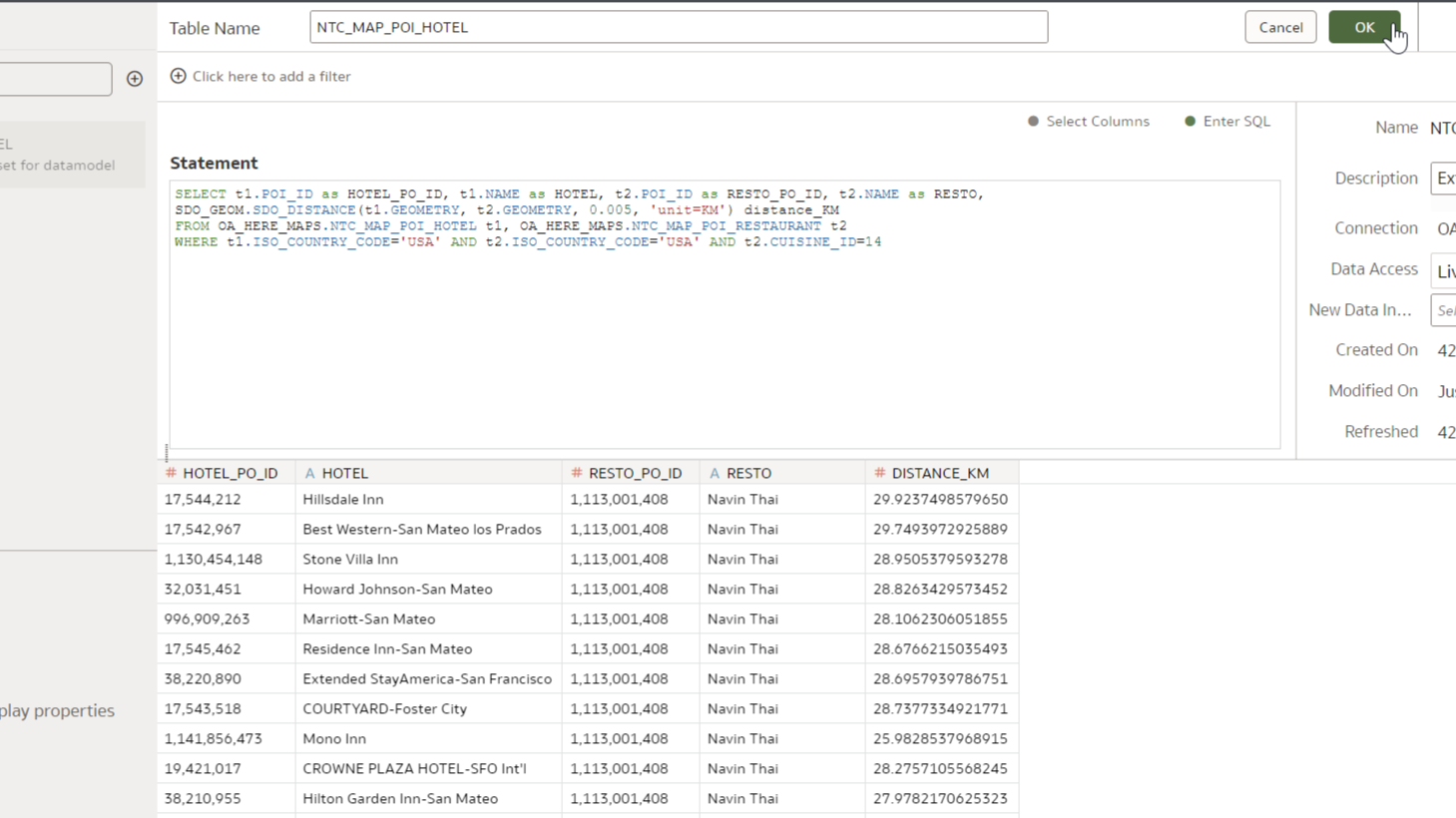1456x818 pixels.
Task: Click the HOTEL column header
Action: click(x=345, y=473)
